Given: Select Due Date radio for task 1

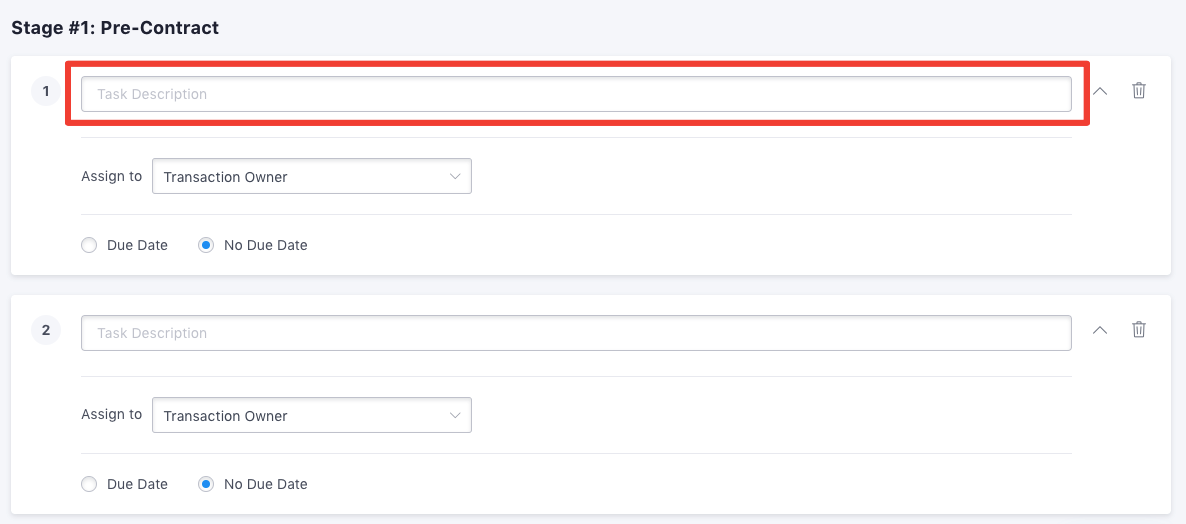Looking at the screenshot, I should tap(89, 245).
